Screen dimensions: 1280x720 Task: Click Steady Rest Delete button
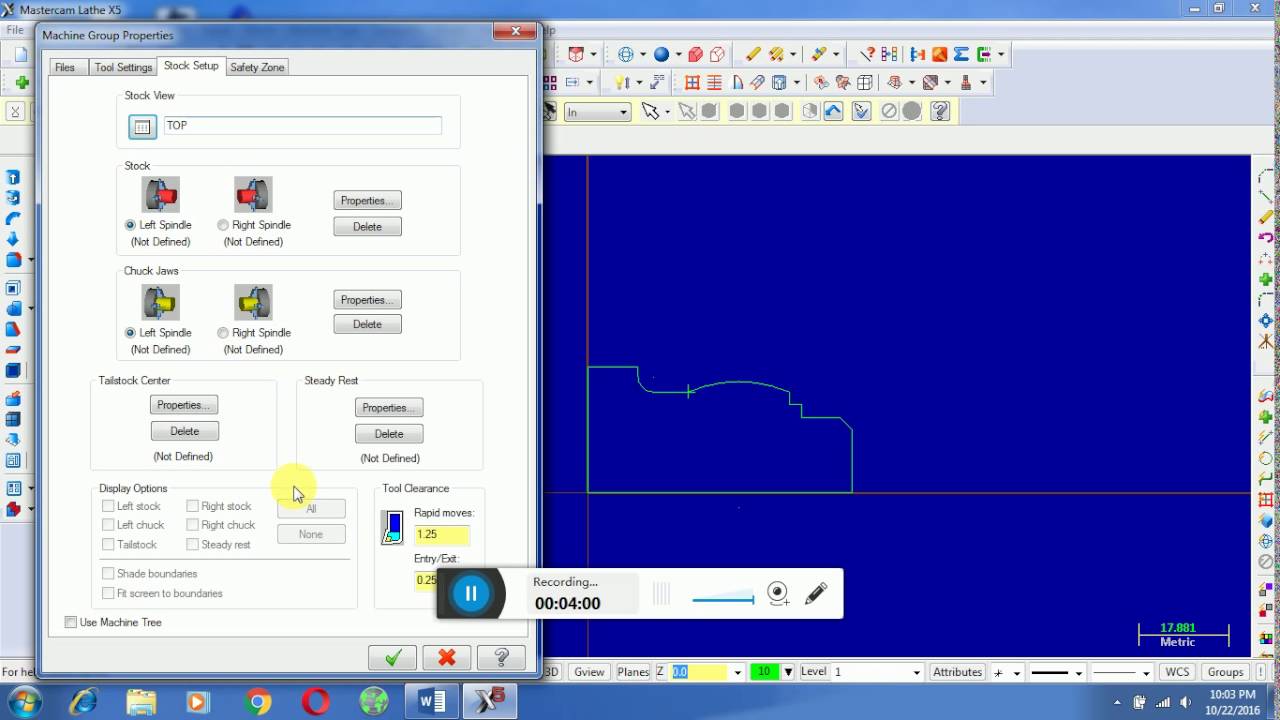(x=389, y=434)
